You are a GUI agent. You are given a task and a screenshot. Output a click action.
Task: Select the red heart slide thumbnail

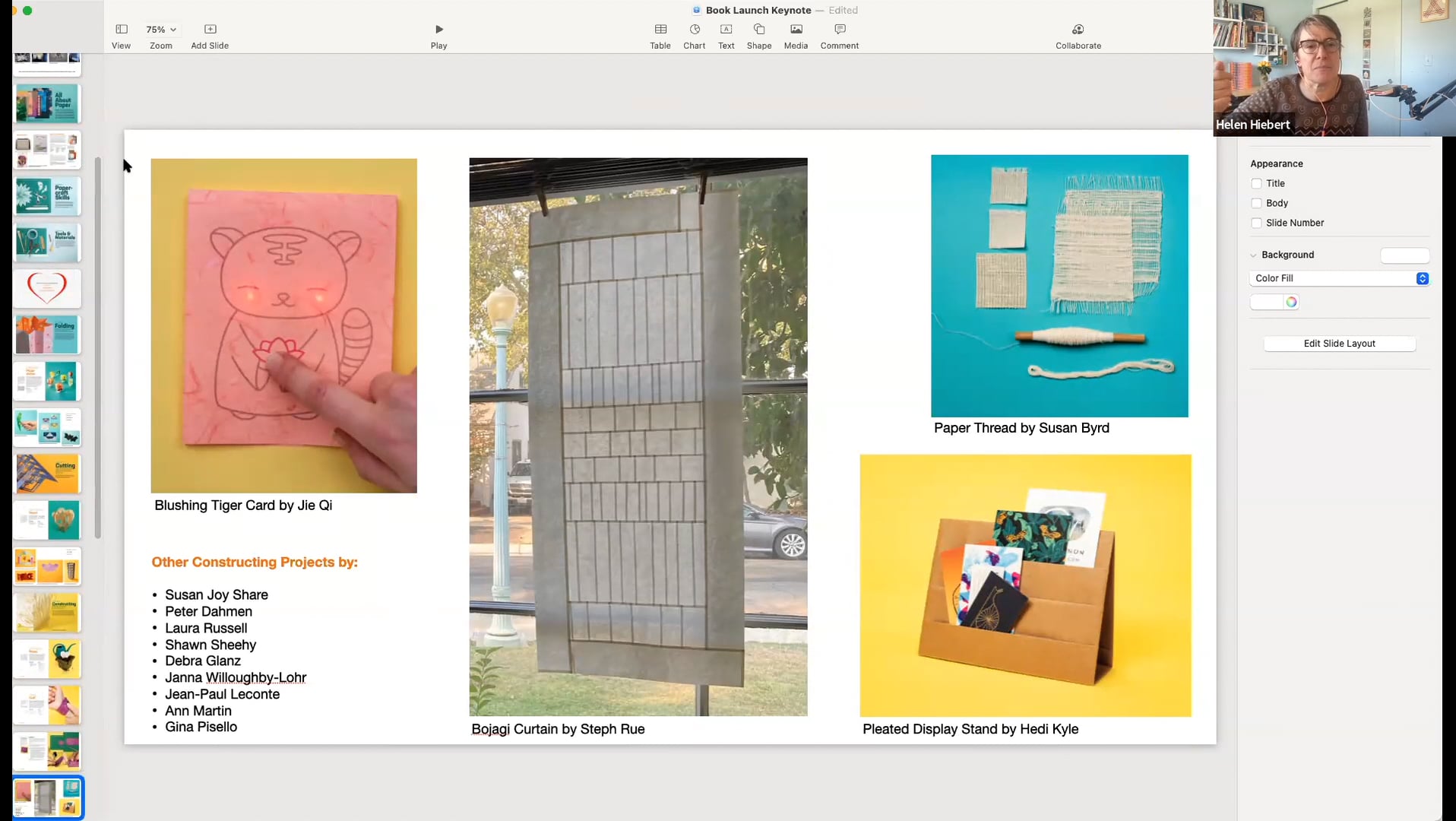tap(47, 289)
